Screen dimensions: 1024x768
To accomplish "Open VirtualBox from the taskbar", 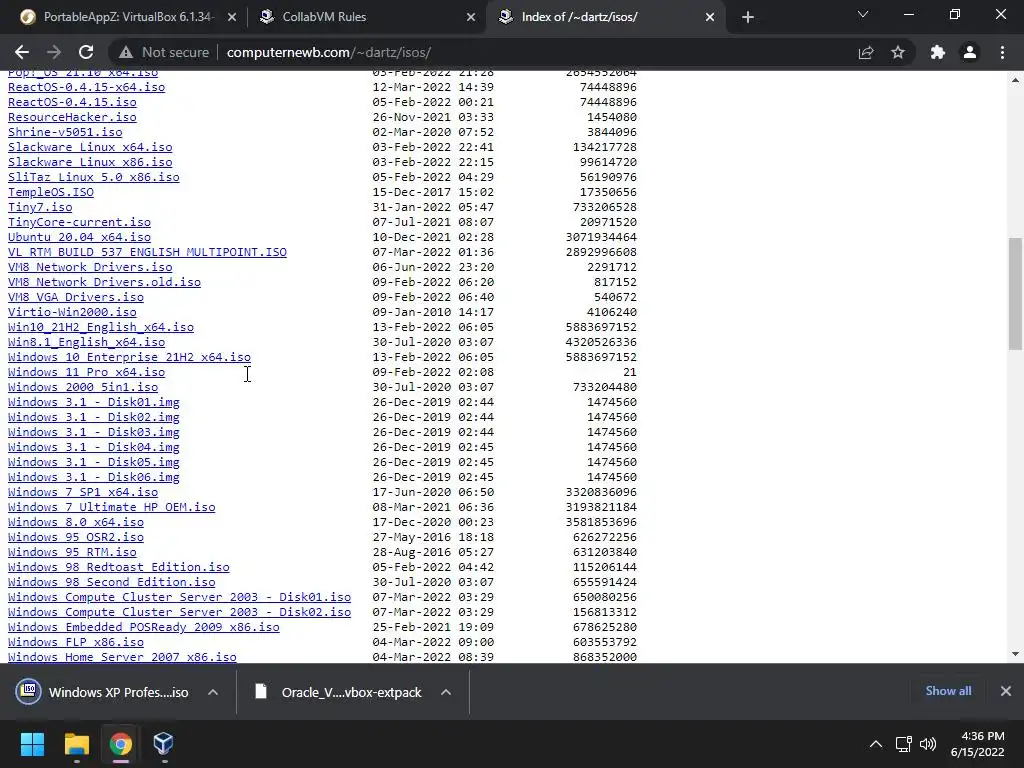I will coord(163,744).
